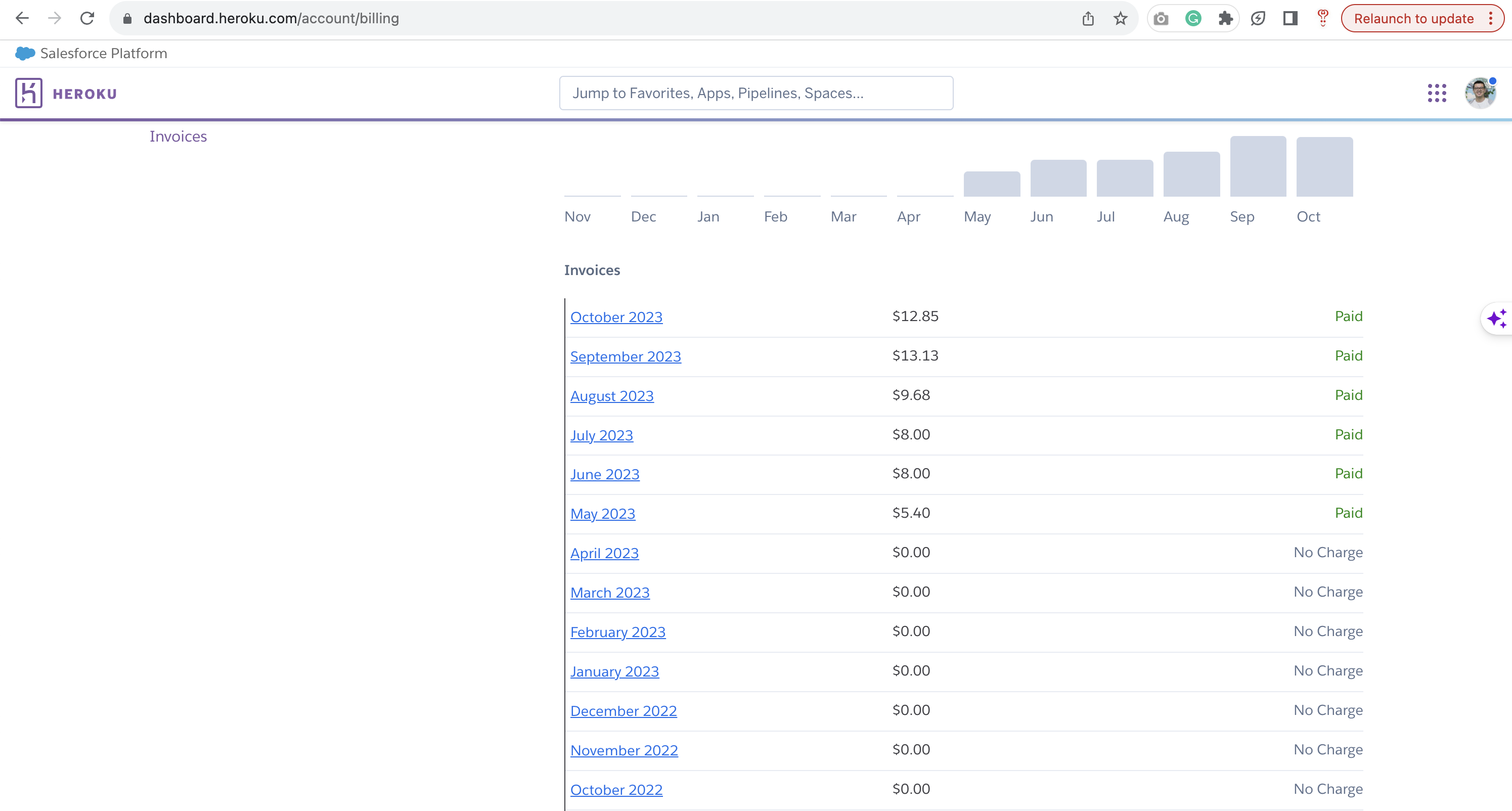Open the May 2023 invoice link
Image resolution: width=1512 pixels, height=811 pixels.
[602, 514]
